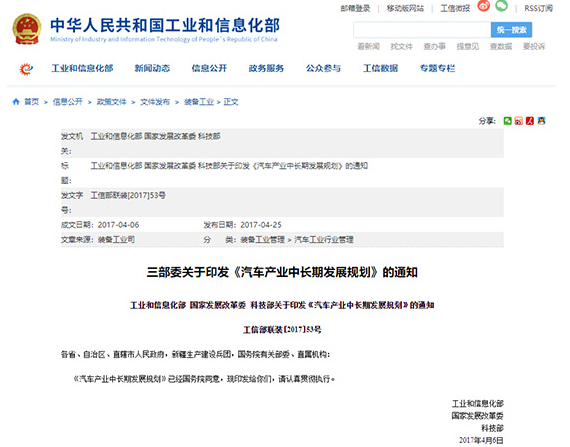This screenshot has width=570, height=447.
Task: Click 装备工业司 article source
Action: tap(116, 239)
